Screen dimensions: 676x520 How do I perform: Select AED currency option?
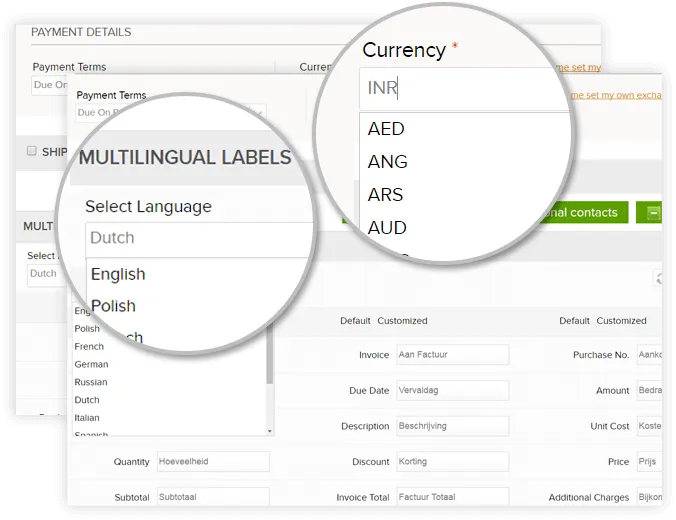[386, 129]
